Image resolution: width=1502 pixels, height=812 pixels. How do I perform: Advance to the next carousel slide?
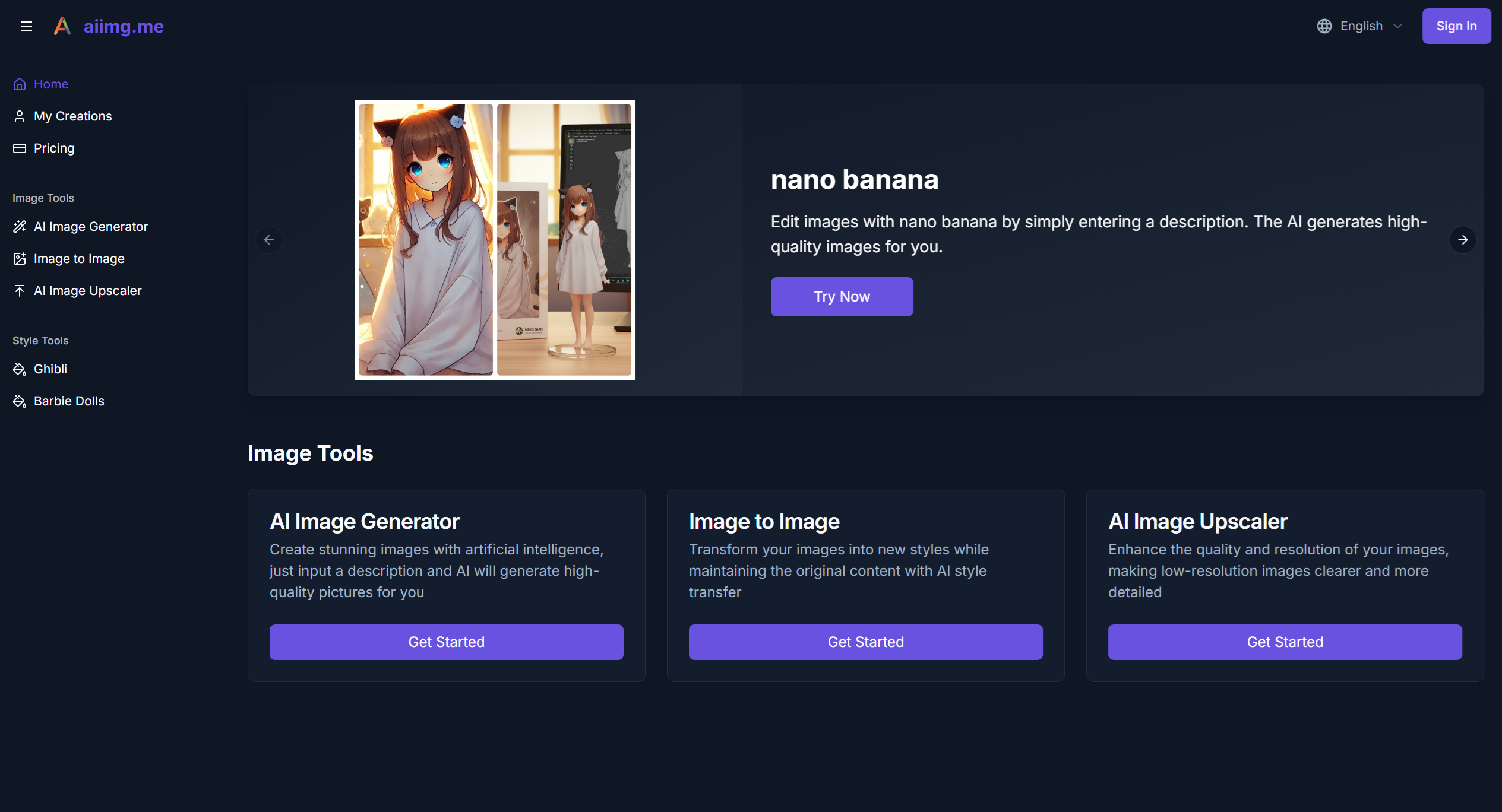click(x=1462, y=240)
